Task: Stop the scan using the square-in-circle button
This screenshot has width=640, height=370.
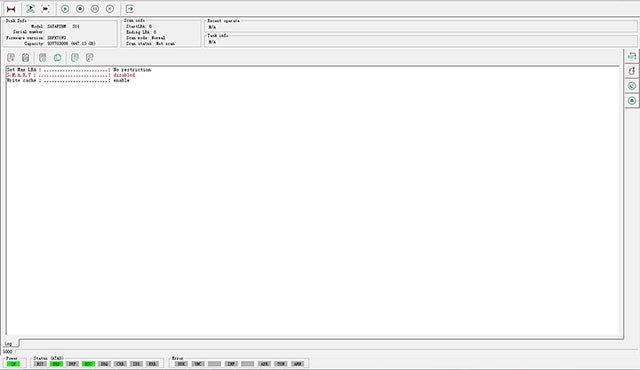Action: (x=80, y=9)
